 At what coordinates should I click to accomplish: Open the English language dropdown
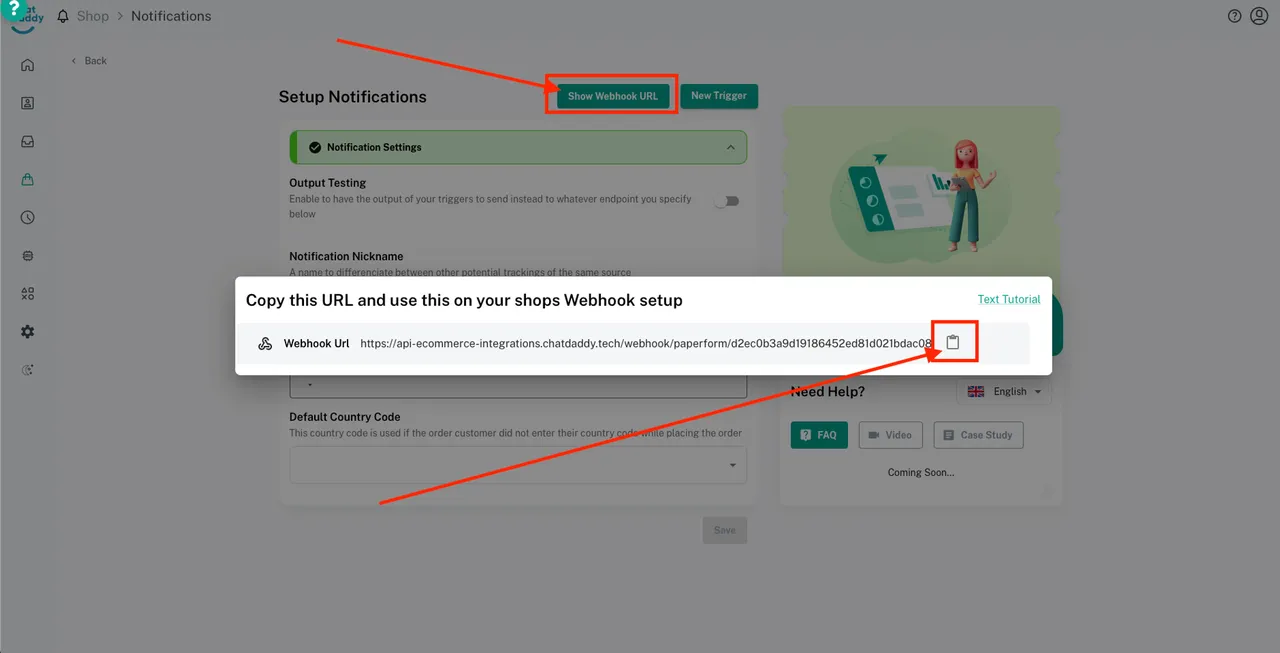click(x=1004, y=391)
